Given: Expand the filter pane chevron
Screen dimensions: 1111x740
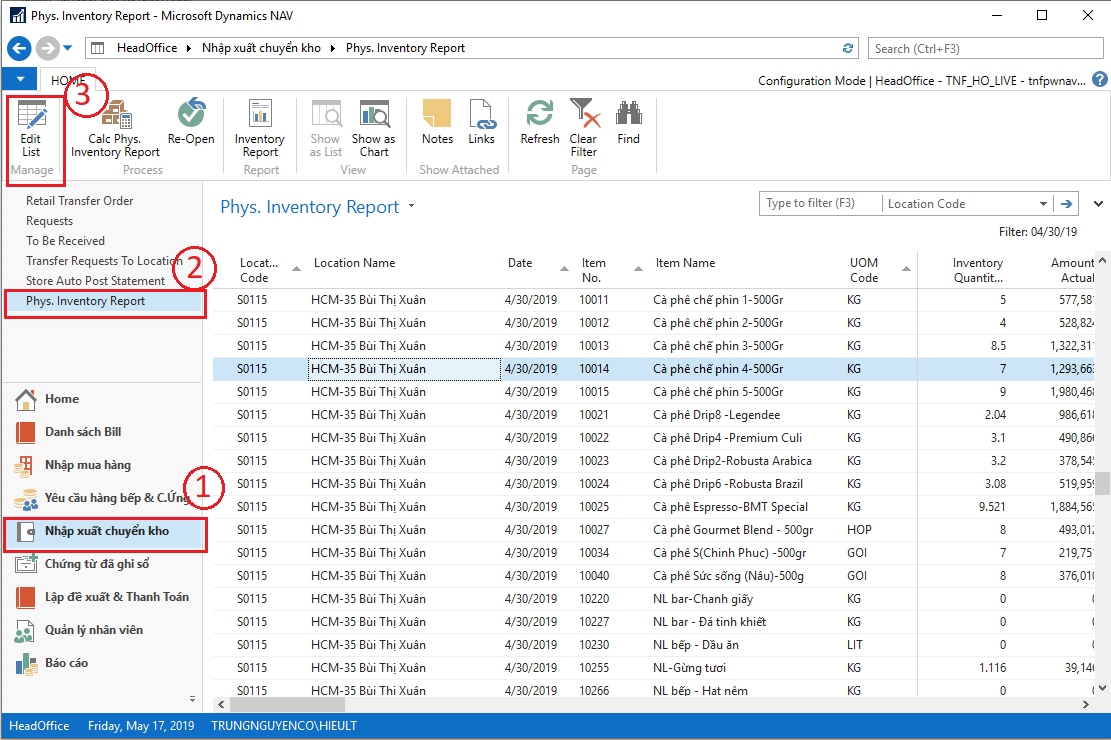Looking at the screenshot, I should (1099, 203).
